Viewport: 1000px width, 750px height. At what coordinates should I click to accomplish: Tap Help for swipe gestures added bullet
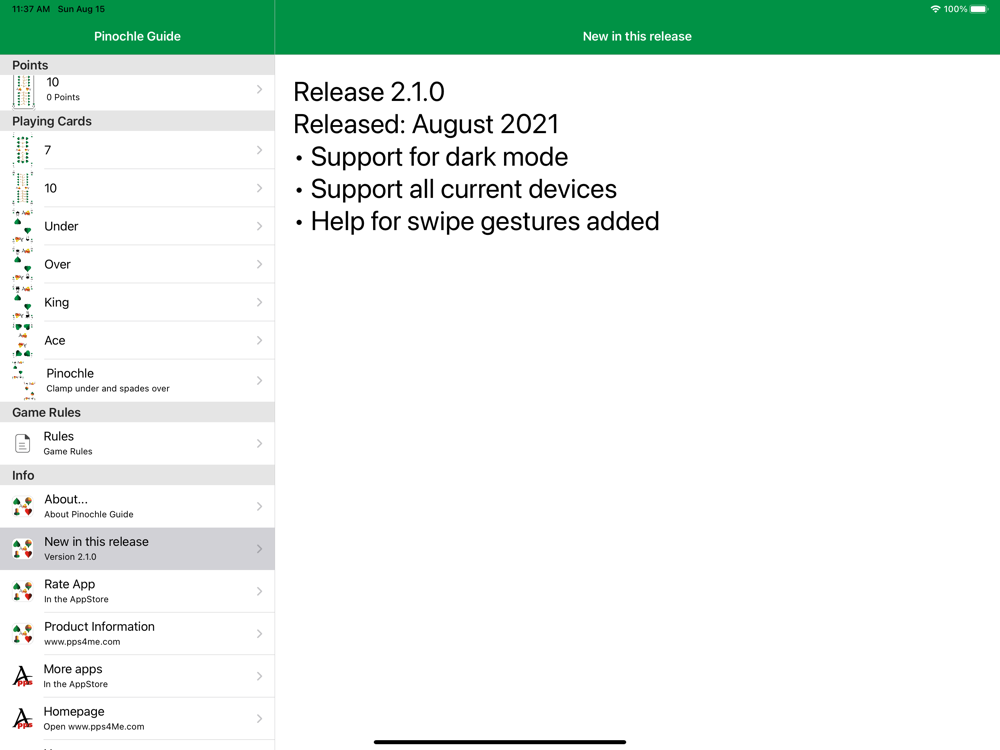(476, 222)
